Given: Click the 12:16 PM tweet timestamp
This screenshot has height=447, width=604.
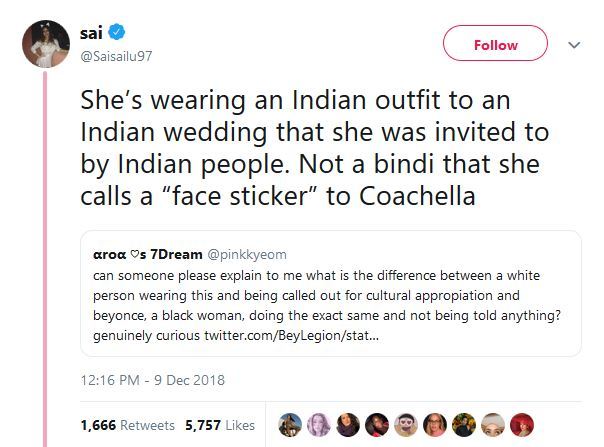Looking at the screenshot, I should click(151, 380).
